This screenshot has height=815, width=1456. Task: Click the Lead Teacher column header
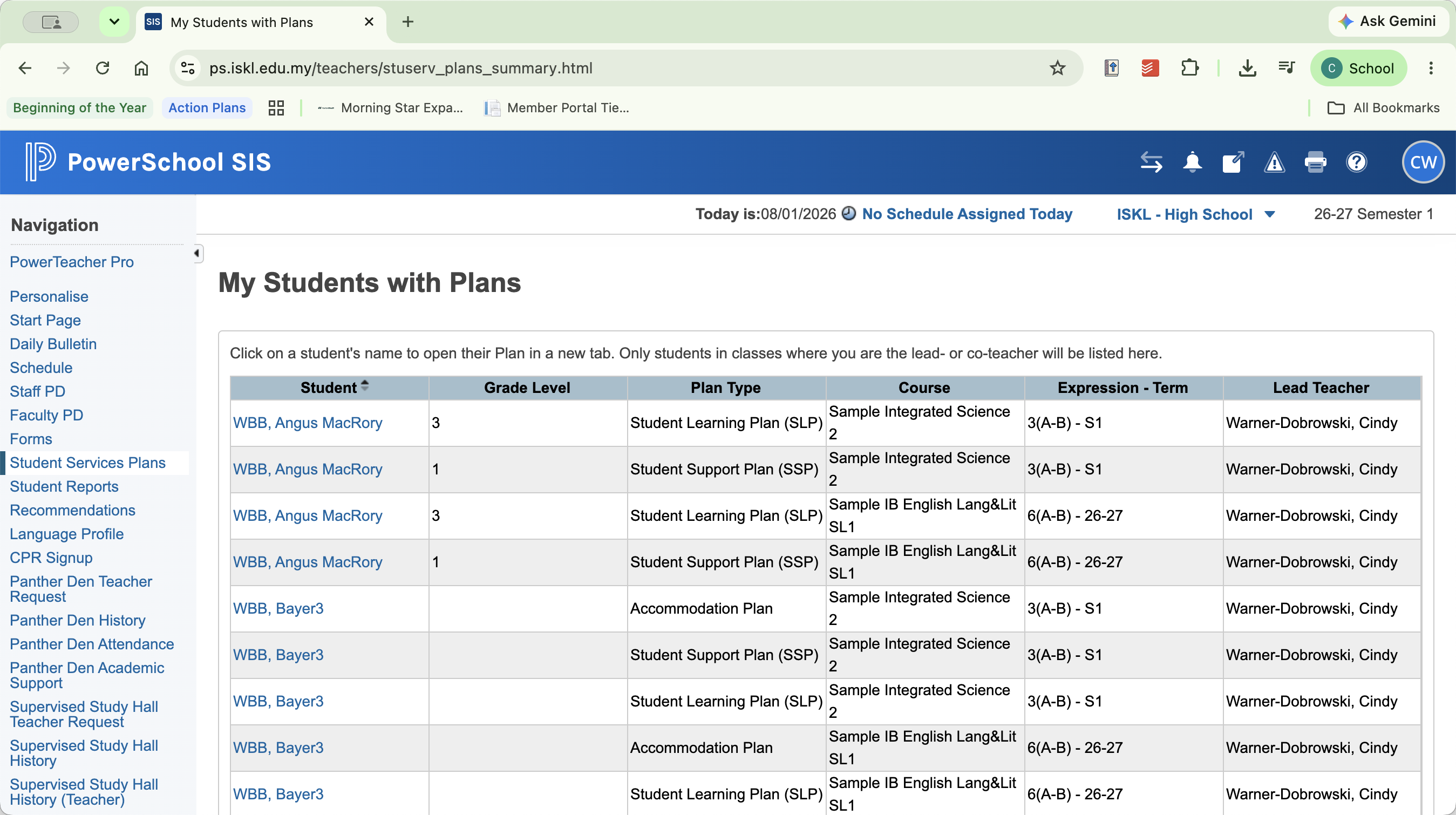click(x=1322, y=388)
